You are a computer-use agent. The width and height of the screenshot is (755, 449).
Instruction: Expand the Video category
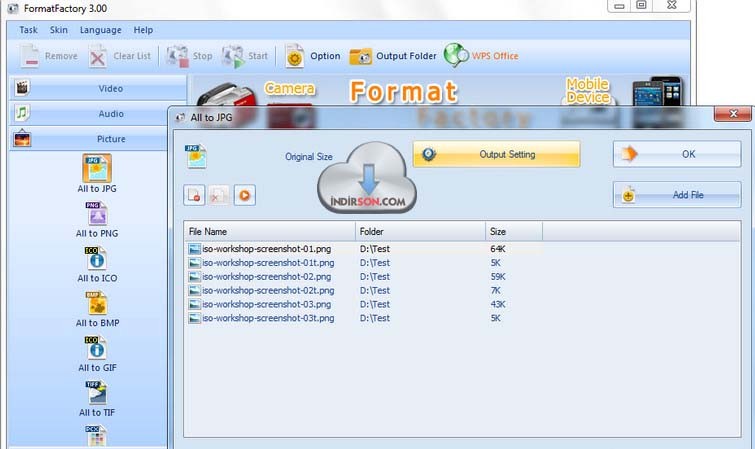pos(98,89)
